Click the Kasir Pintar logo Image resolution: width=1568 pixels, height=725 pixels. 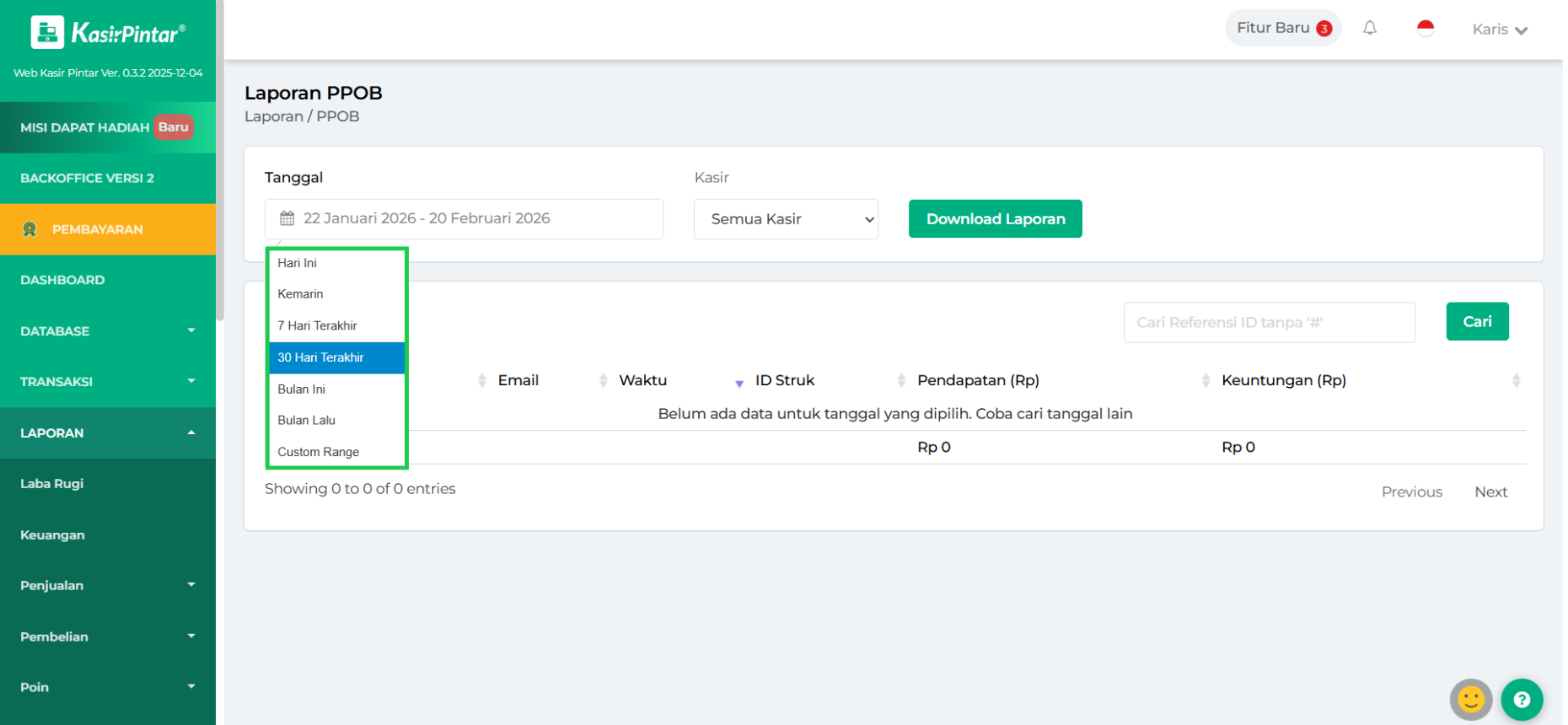[x=108, y=34]
